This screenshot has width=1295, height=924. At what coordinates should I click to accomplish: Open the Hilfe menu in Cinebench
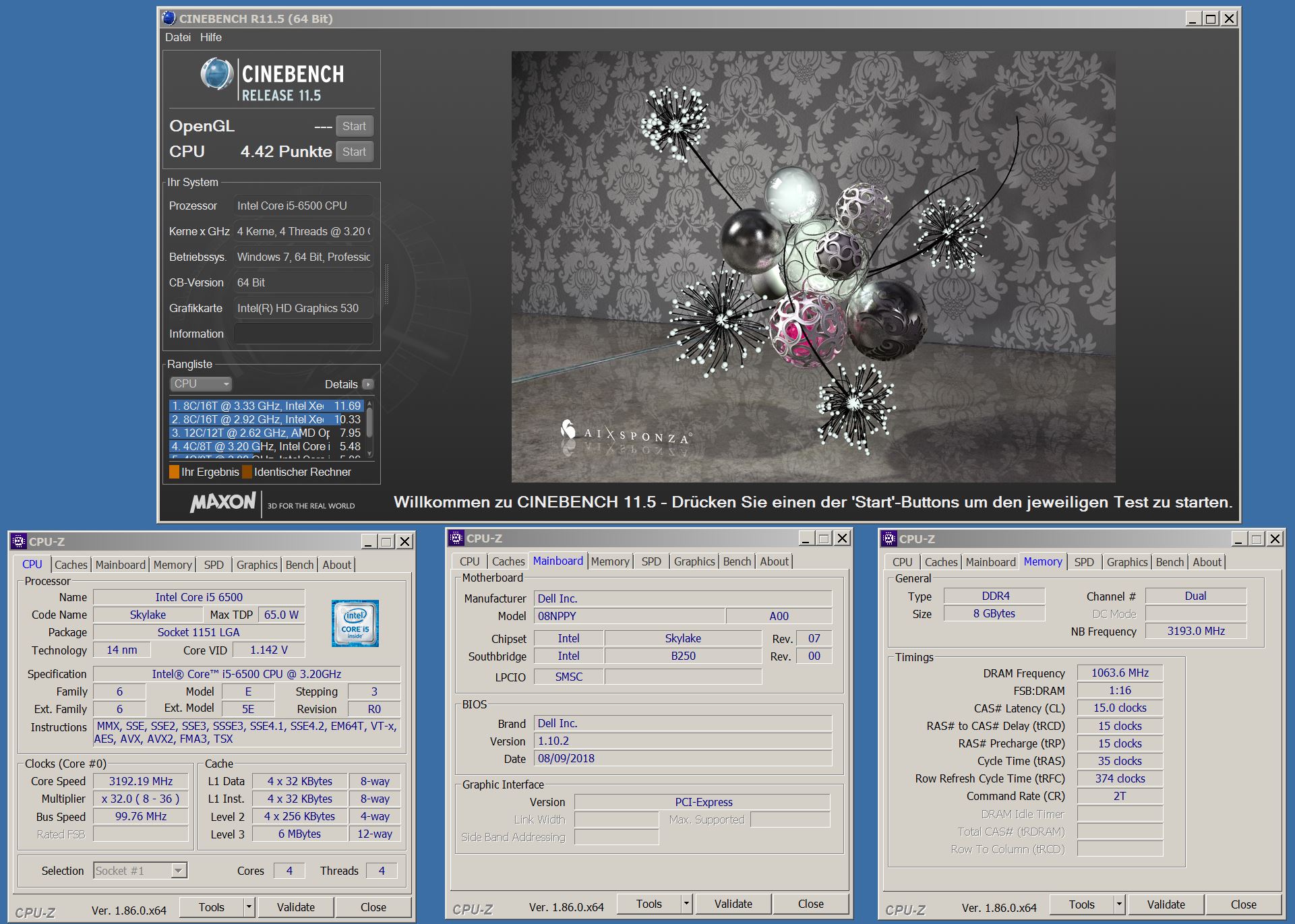(x=211, y=37)
